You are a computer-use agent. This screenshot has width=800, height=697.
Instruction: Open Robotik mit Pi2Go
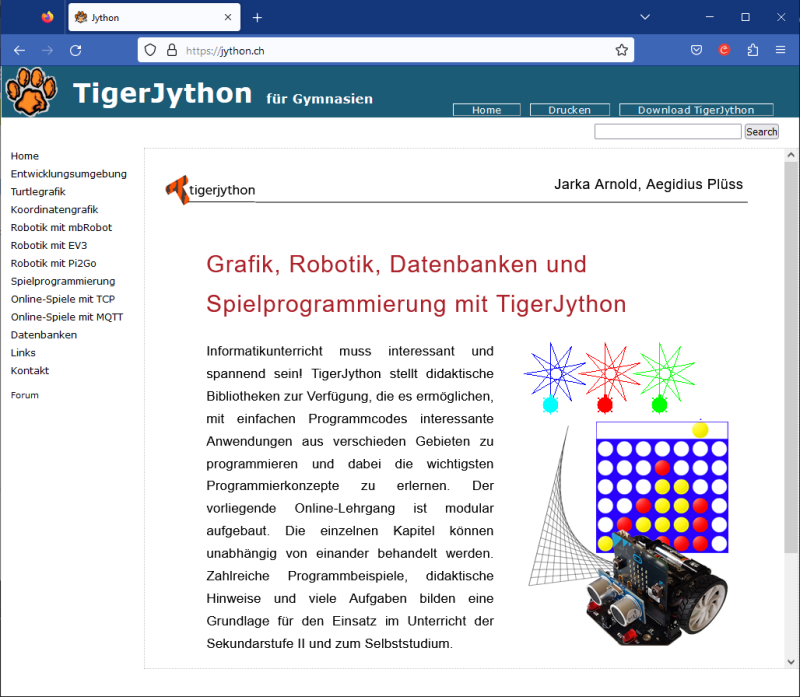click(53, 263)
